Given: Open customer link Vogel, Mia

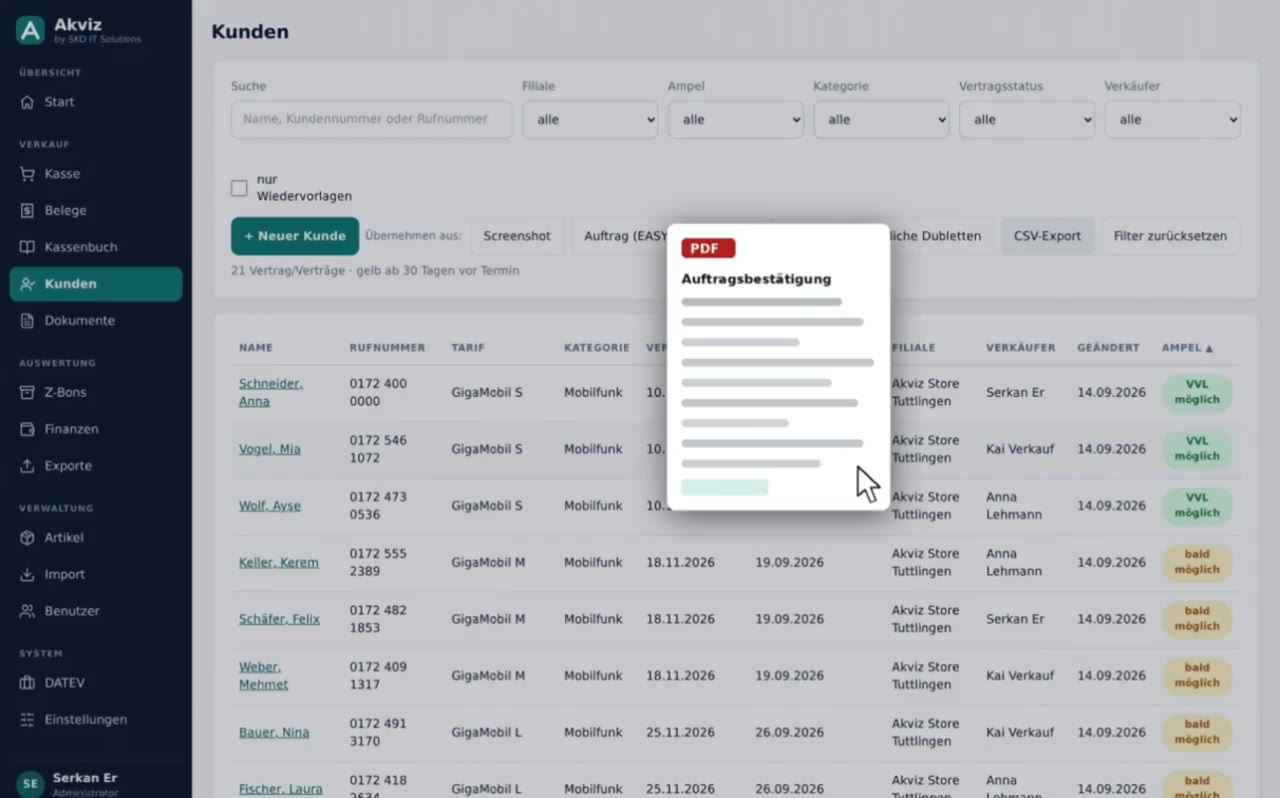Looking at the screenshot, I should click(270, 449).
